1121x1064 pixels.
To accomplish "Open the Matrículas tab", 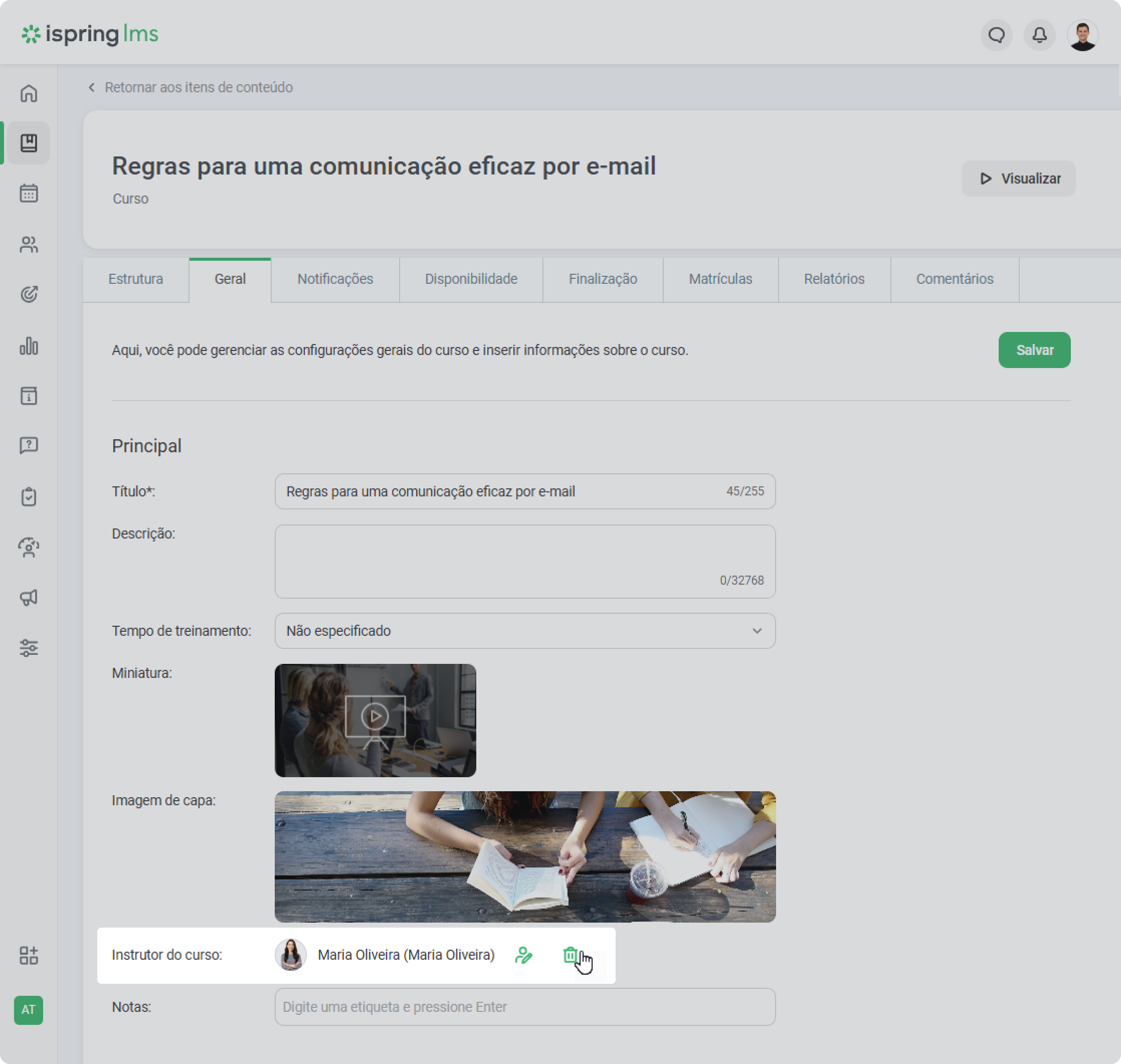I will (x=720, y=280).
